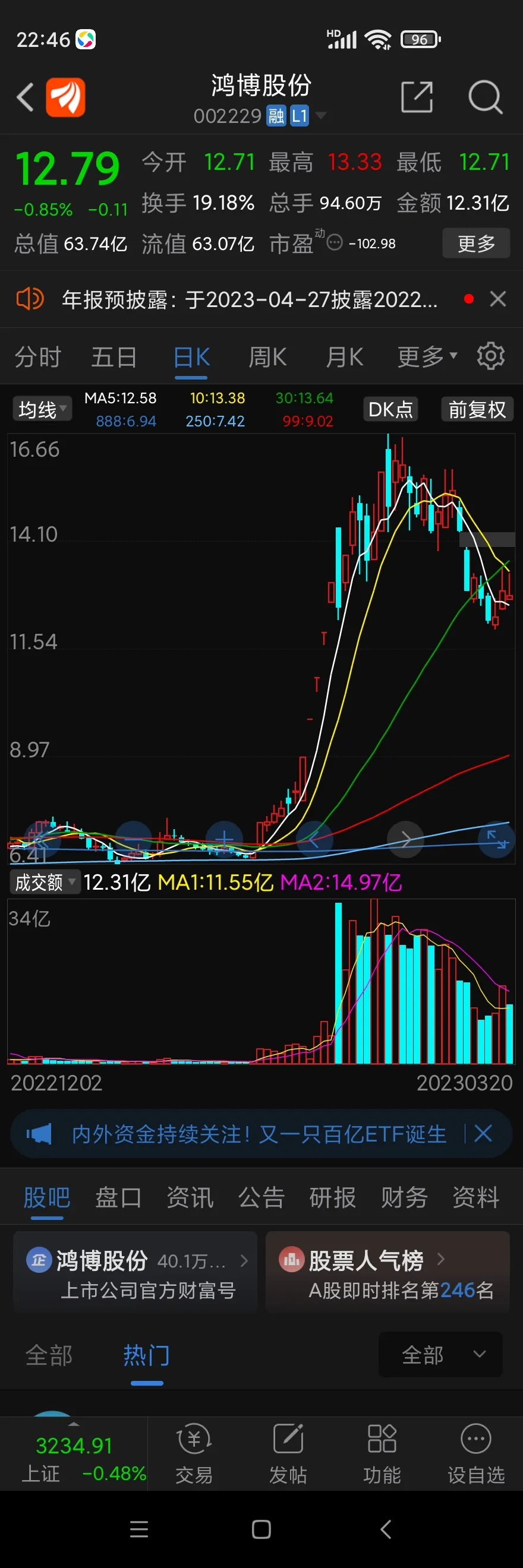
Task: Tap the 250:7.42 moving average value
Action: [216, 421]
